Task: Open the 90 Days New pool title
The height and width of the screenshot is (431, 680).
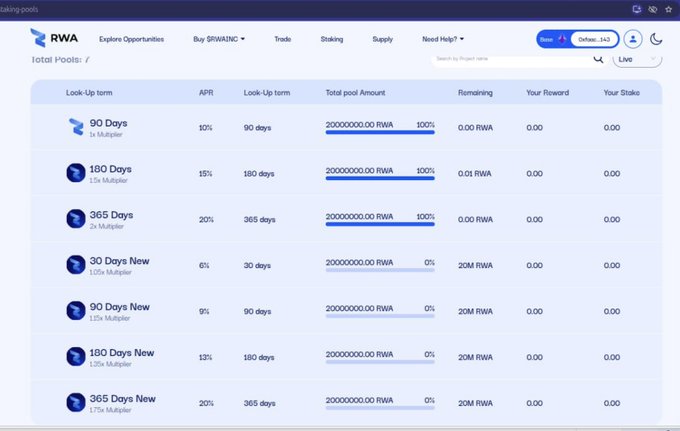Action: (x=120, y=307)
